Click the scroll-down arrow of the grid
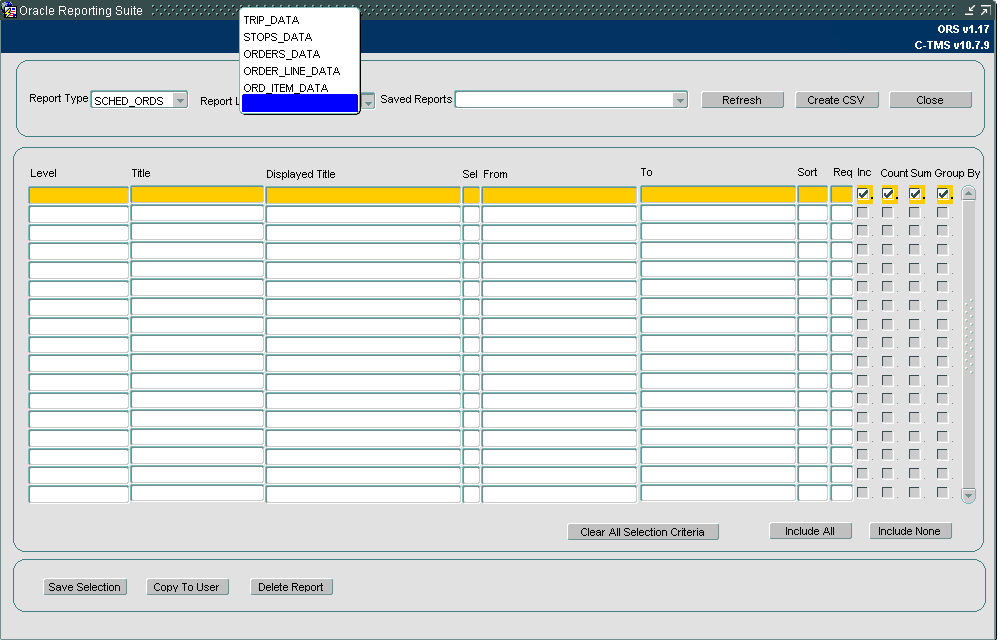The width and height of the screenshot is (1000, 640). click(968, 495)
